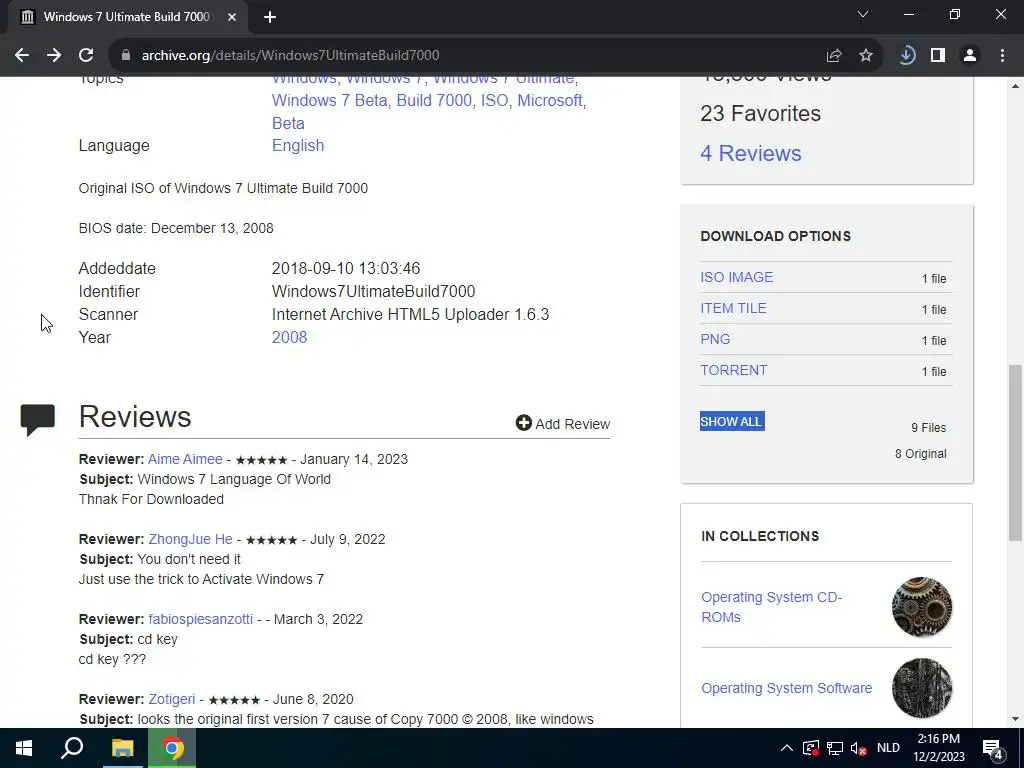This screenshot has width=1024, height=768.
Task: Click the 23 Favorites text
Action: pos(760,114)
